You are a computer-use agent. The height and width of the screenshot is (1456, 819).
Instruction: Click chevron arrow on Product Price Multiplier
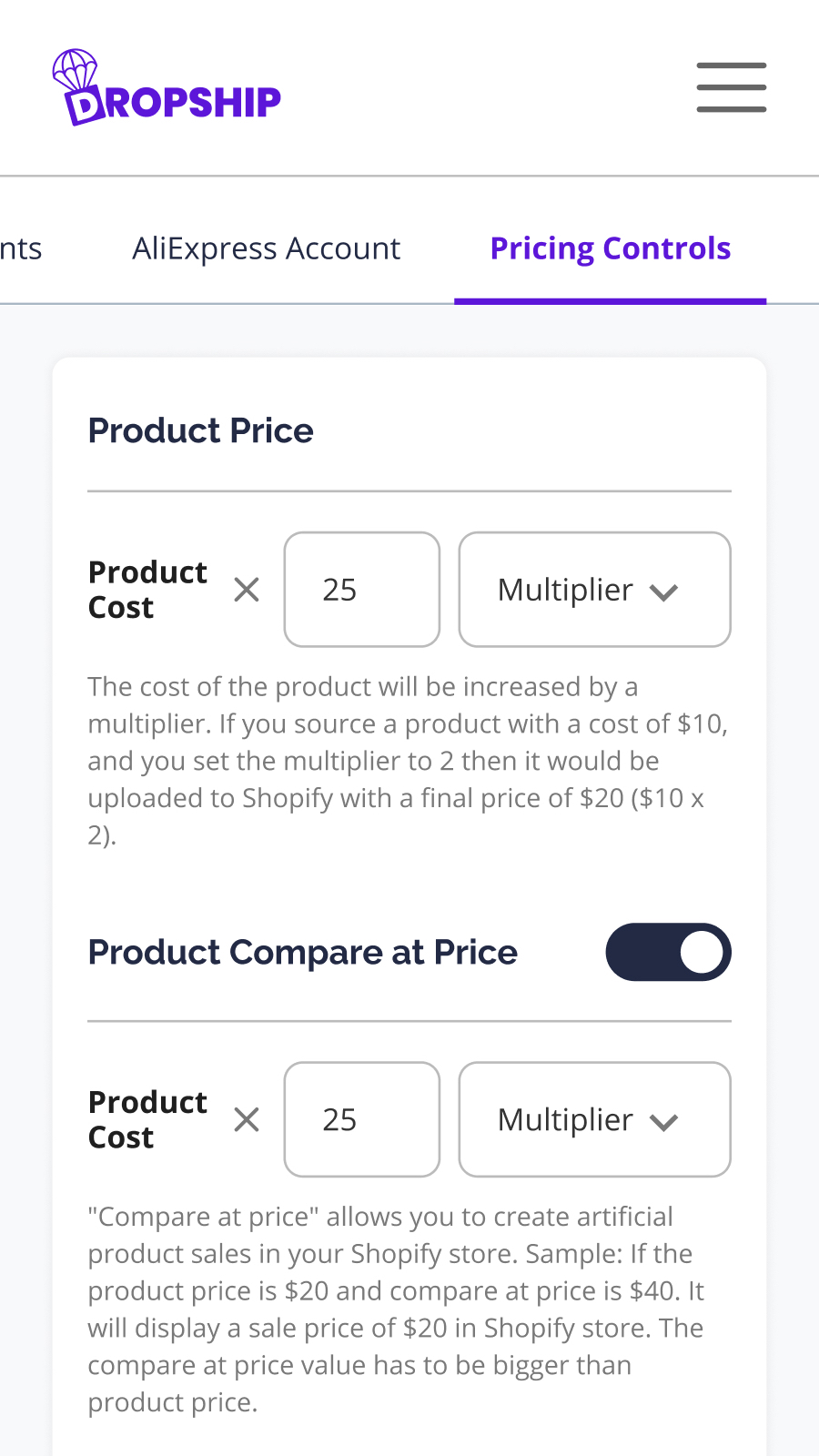tap(663, 592)
